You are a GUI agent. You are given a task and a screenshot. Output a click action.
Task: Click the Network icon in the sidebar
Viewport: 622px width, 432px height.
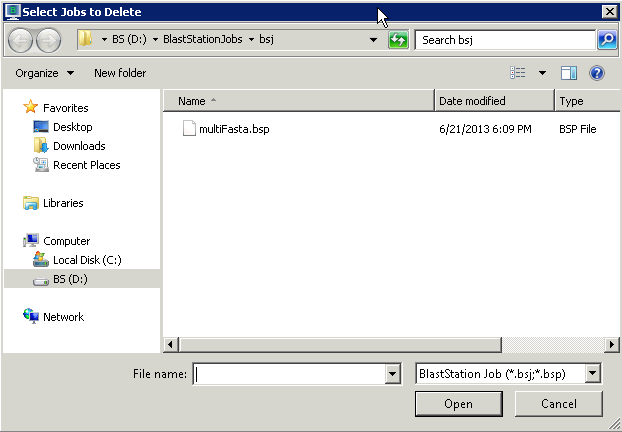coord(31,316)
